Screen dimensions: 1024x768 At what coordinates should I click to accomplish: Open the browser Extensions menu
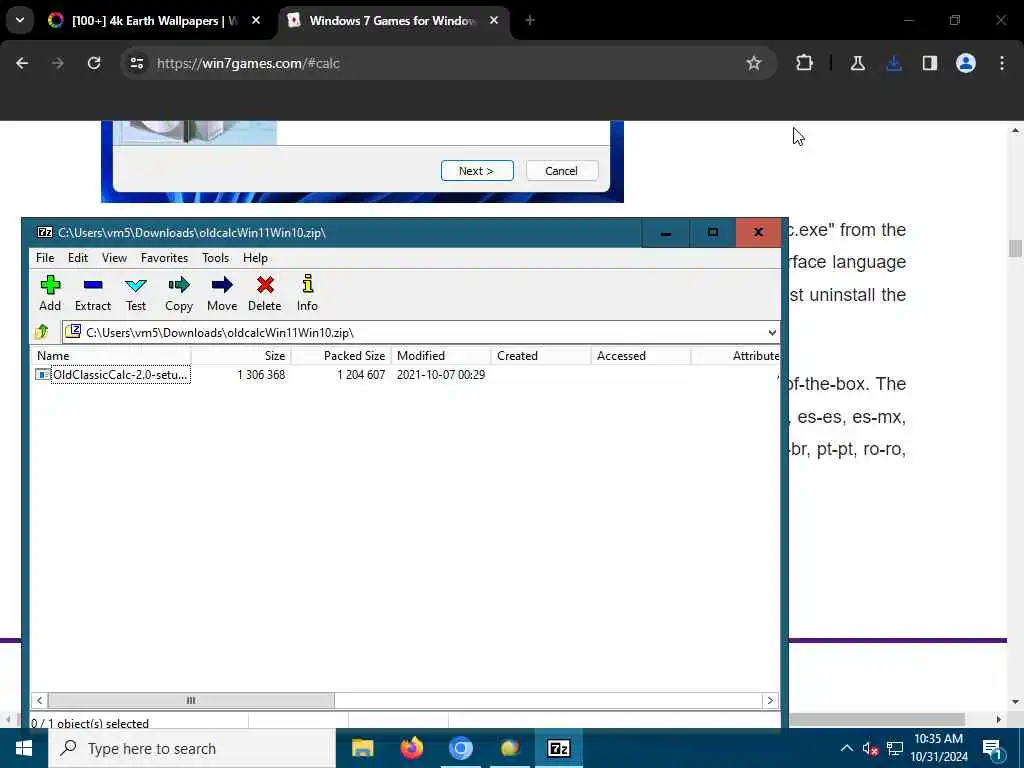pos(805,63)
